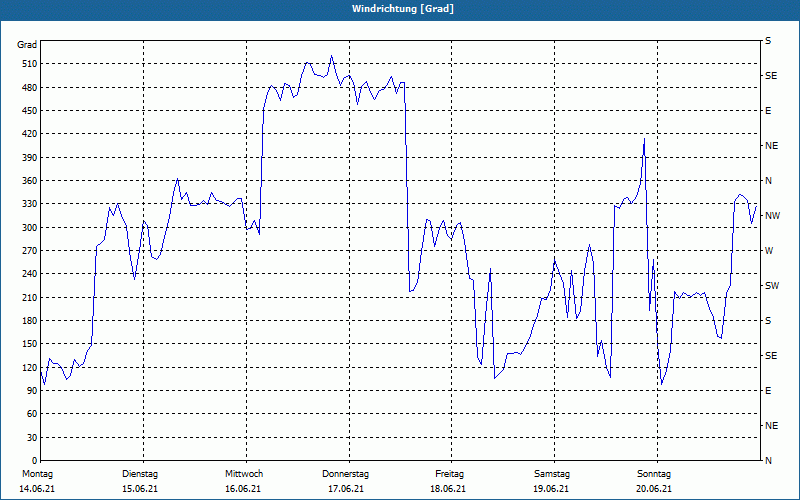
Task: Click the 390 y-axis label
Action: (x=29, y=158)
